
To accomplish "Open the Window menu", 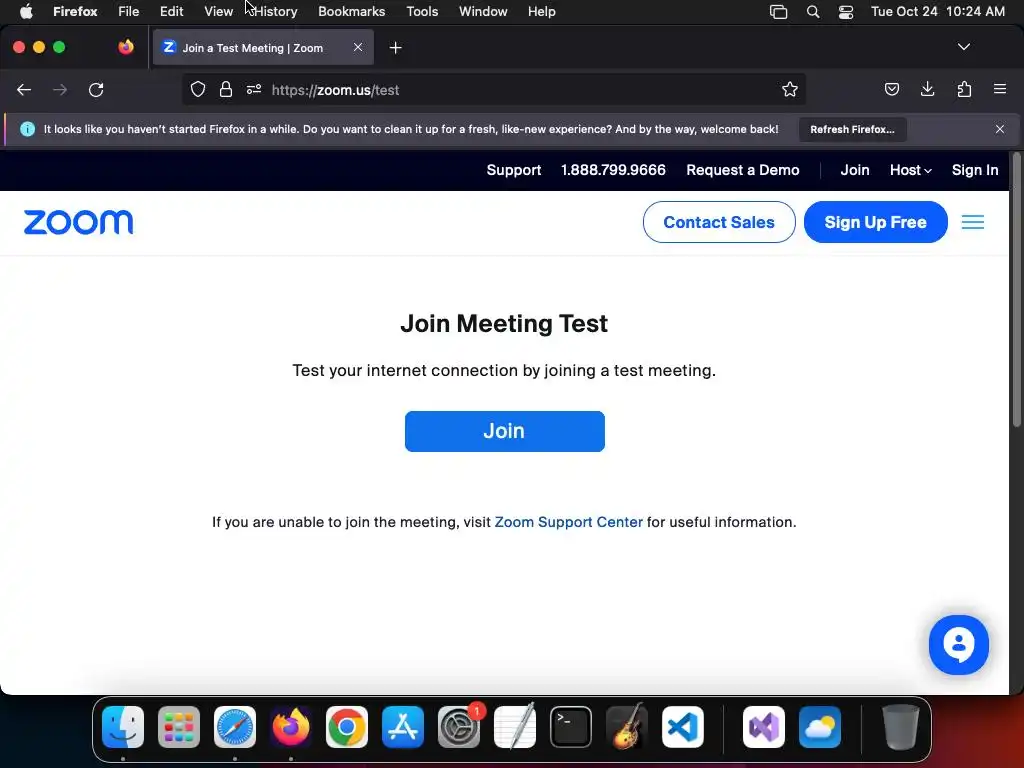I will pos(483,12).
